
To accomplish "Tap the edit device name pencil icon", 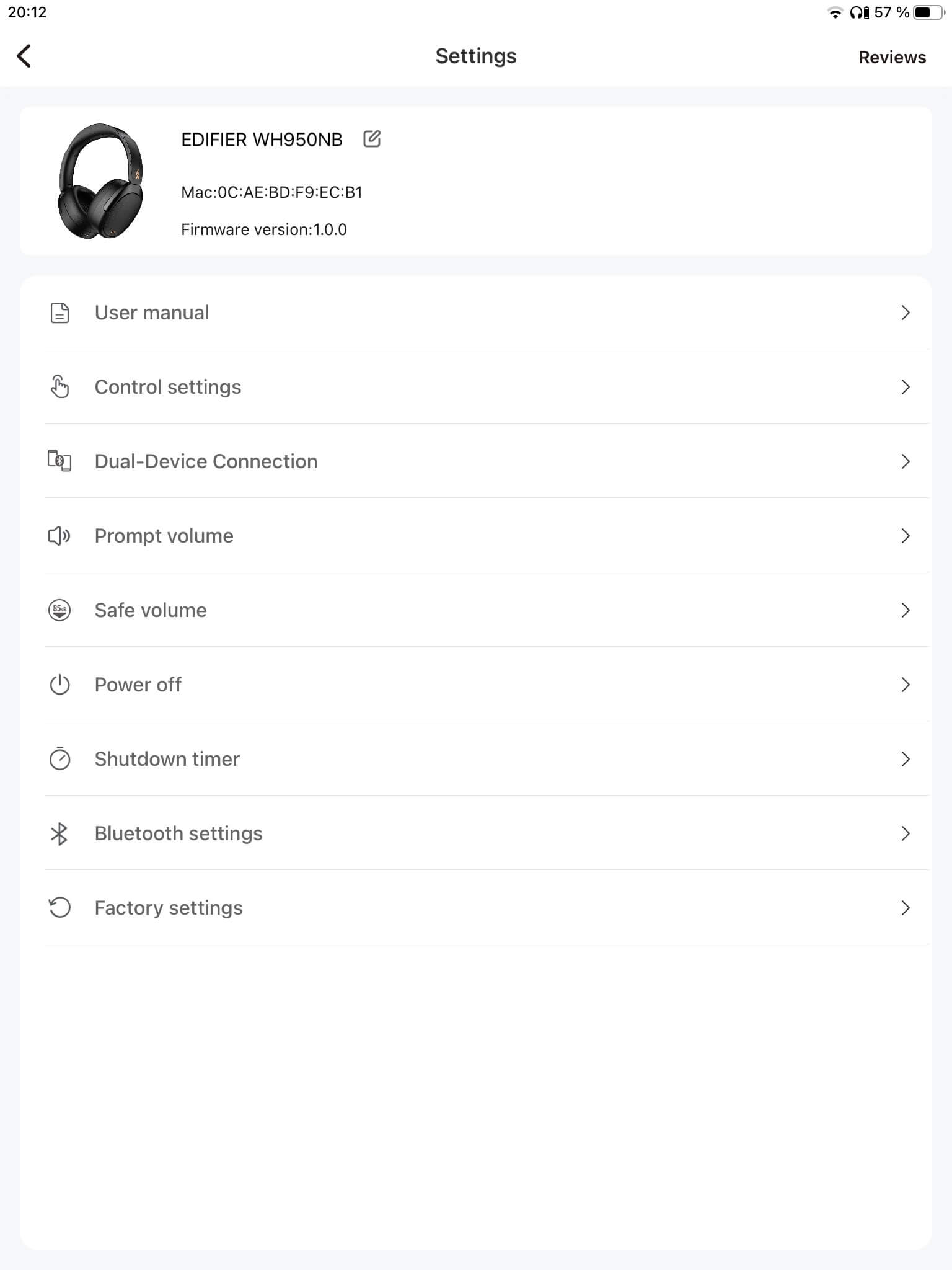I will pos(372,139).
